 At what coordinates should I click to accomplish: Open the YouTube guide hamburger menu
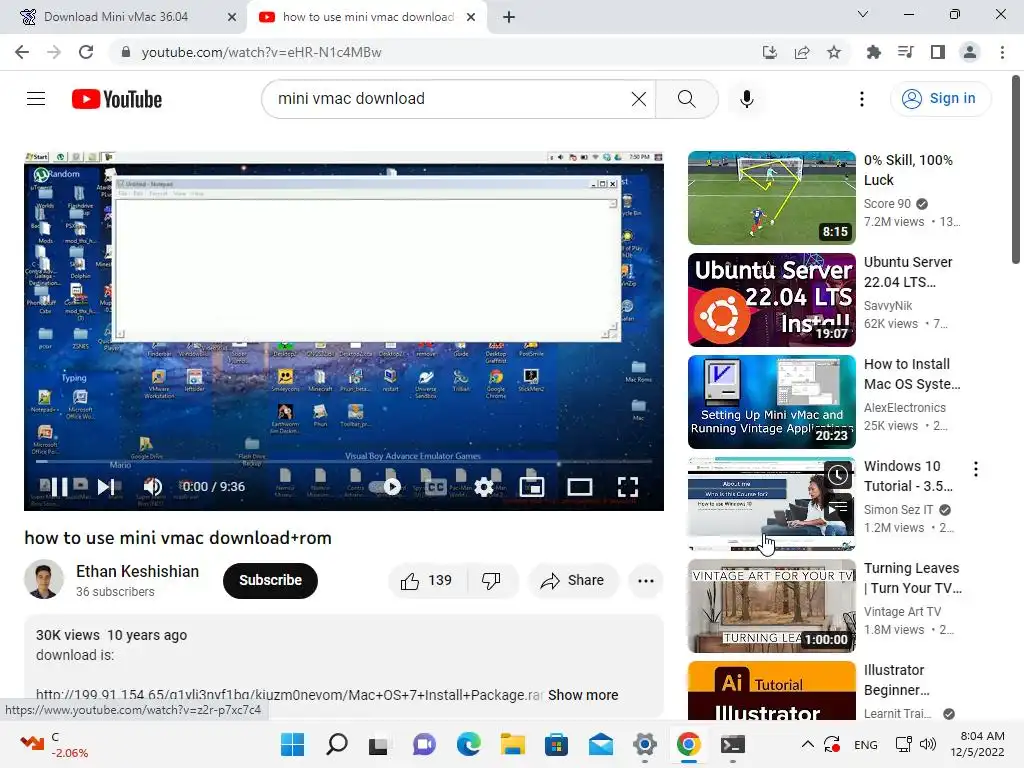[x=36, y=99]
